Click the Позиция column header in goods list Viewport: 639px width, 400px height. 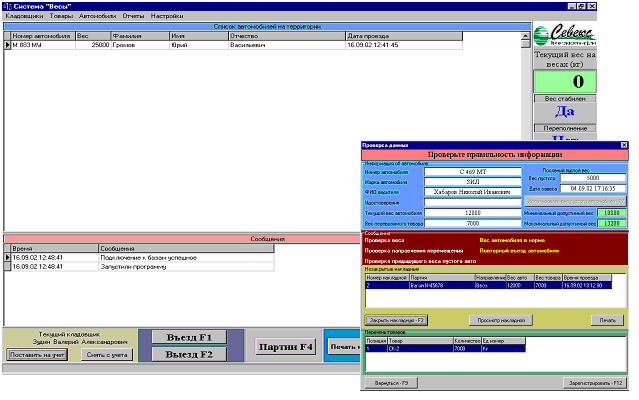tap(376, 341)
